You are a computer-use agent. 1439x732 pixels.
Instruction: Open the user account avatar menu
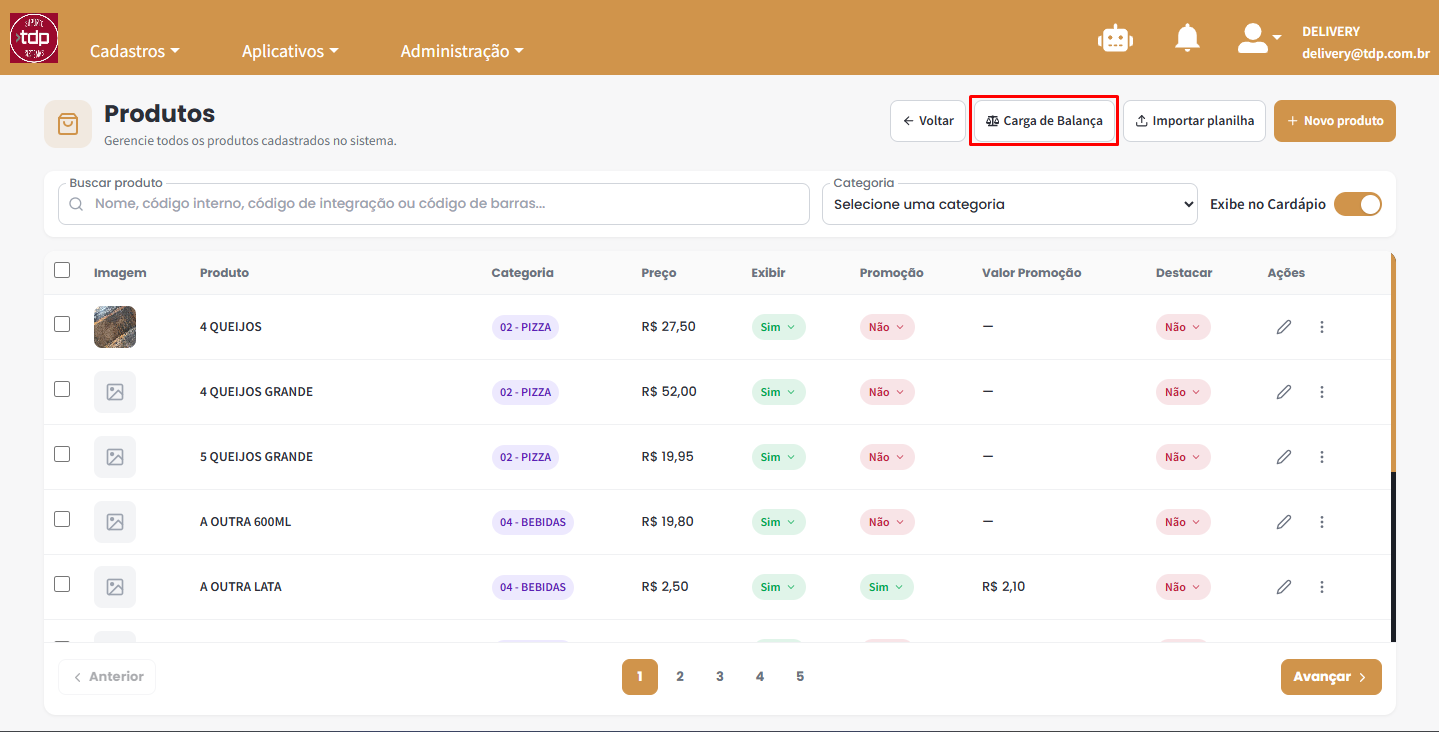tap(1259, 38)
